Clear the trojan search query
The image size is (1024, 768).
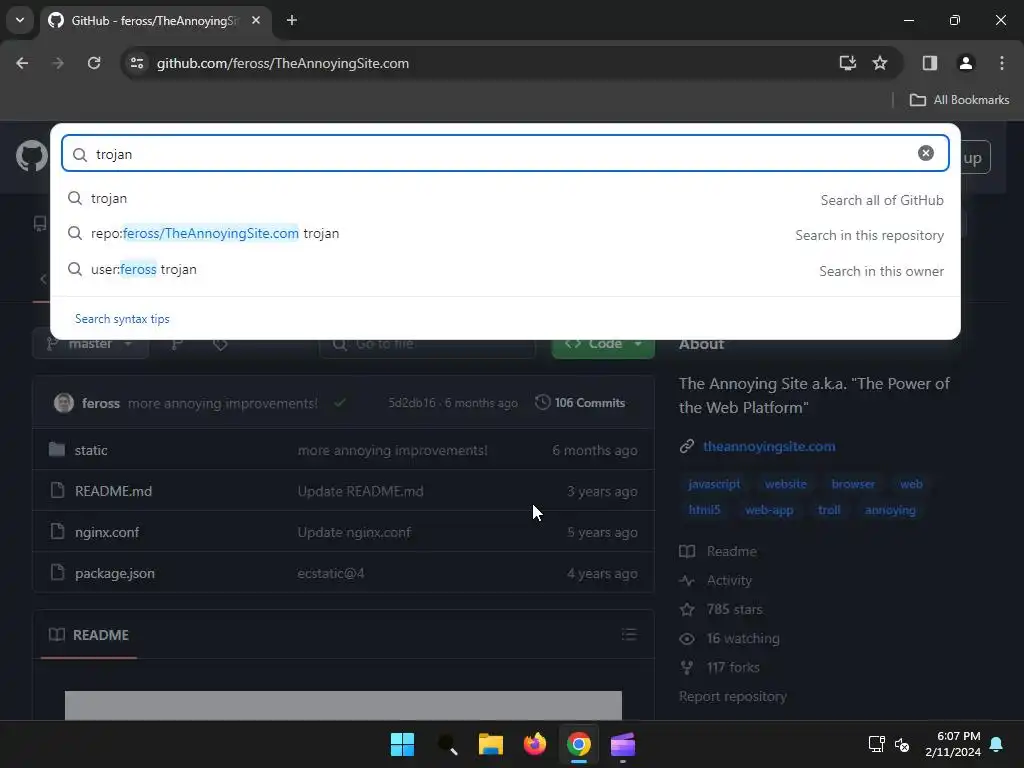tap(925, 153)
